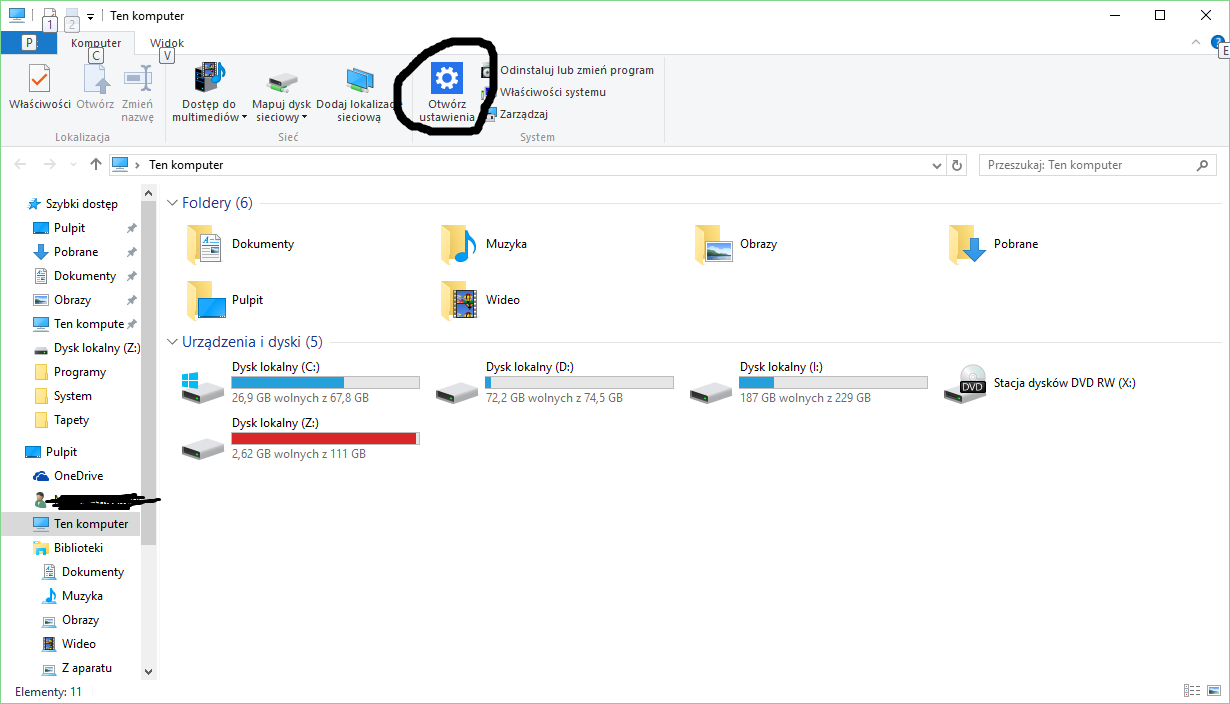This screenshot has height=704, width=1230.
Task: Click the search magnifier icon
Action: click(x=1202, y=165)
